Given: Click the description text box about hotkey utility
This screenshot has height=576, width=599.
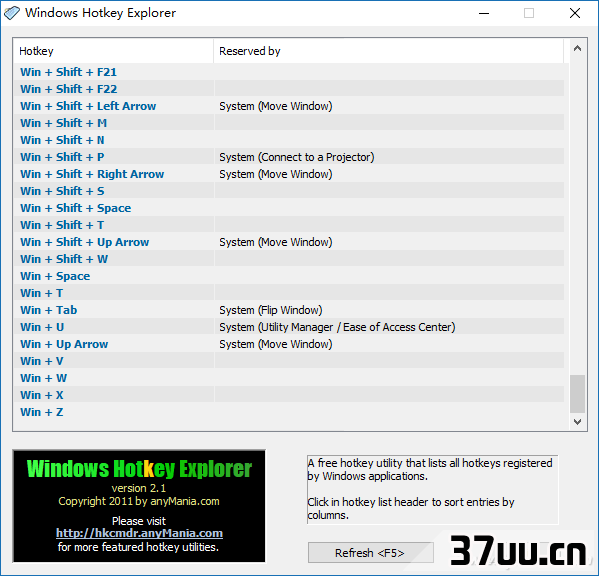Looking at the screenshot, I should tap(432, 490).
